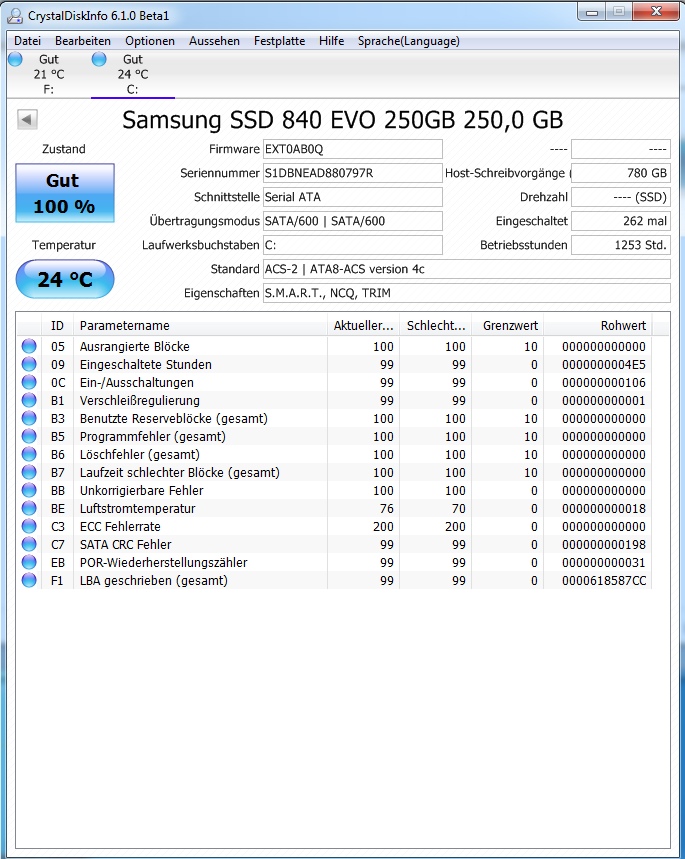Click the Gut 100 % health status button
Image resolution: width=685 pixels, height=859 pixels.
(x=65, y=193)
